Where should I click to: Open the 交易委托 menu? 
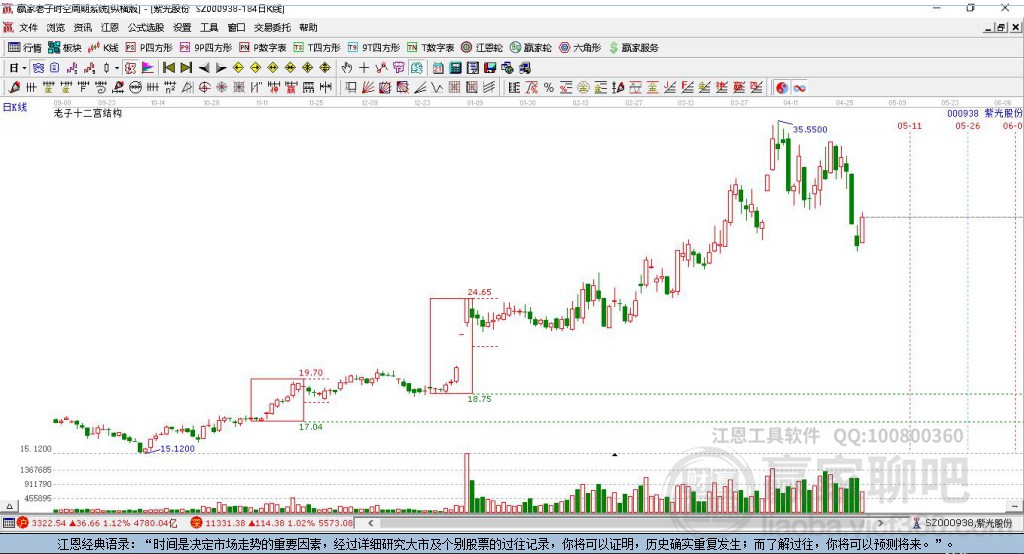(272, 27)
